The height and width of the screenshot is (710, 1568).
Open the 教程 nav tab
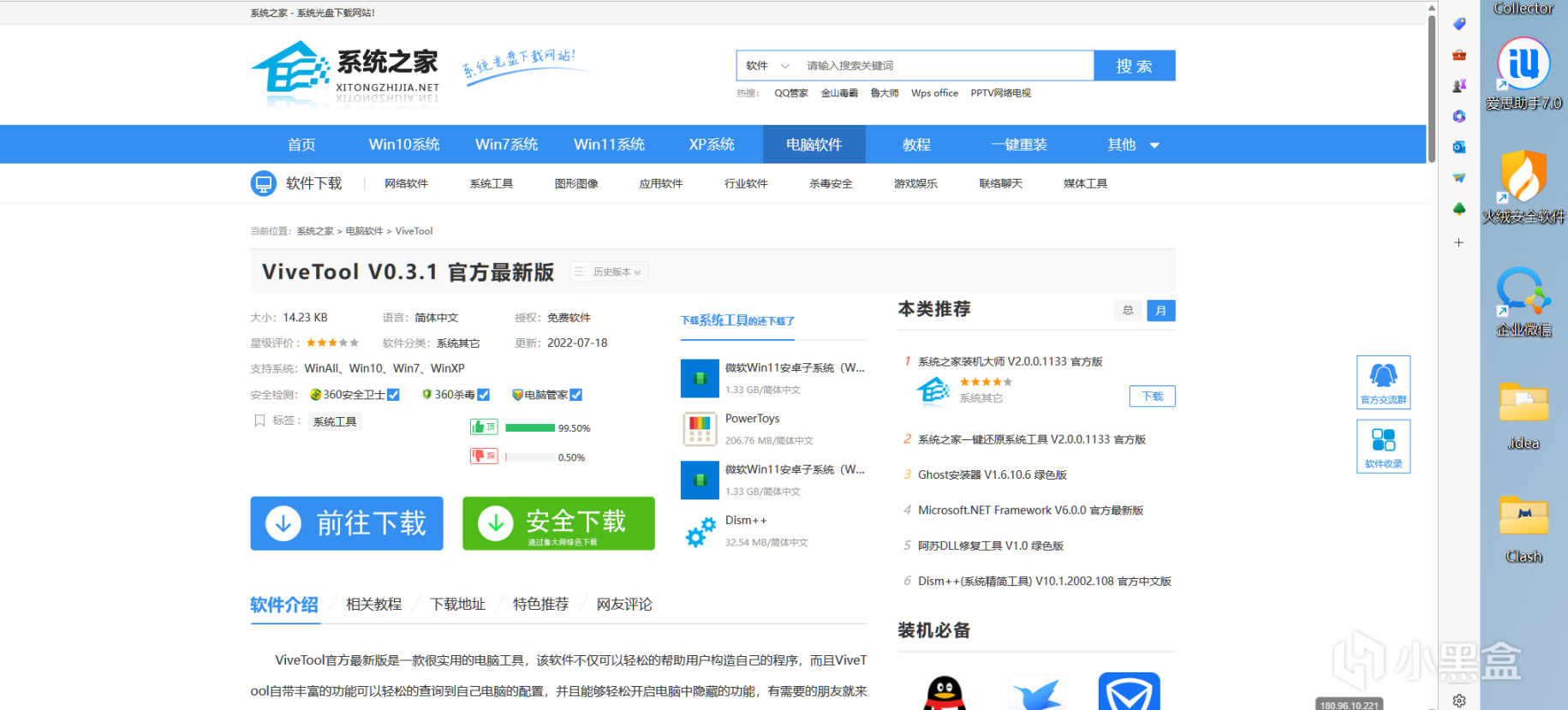916,145
